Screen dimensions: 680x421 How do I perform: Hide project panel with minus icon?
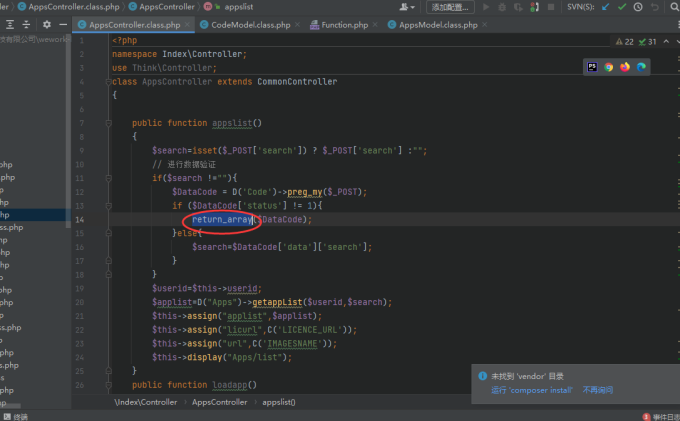(63, 25)
